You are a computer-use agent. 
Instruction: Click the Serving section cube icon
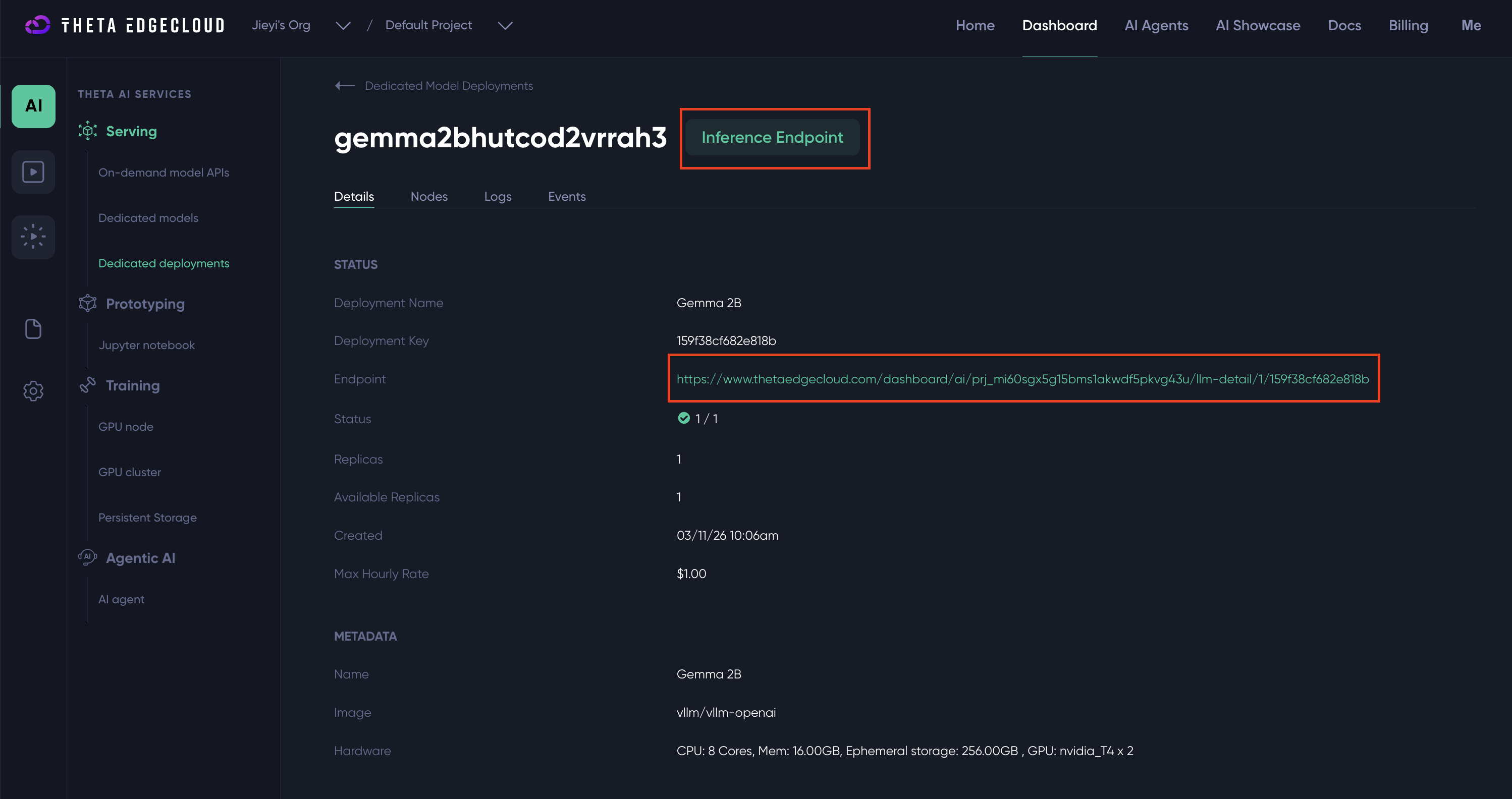87,131
